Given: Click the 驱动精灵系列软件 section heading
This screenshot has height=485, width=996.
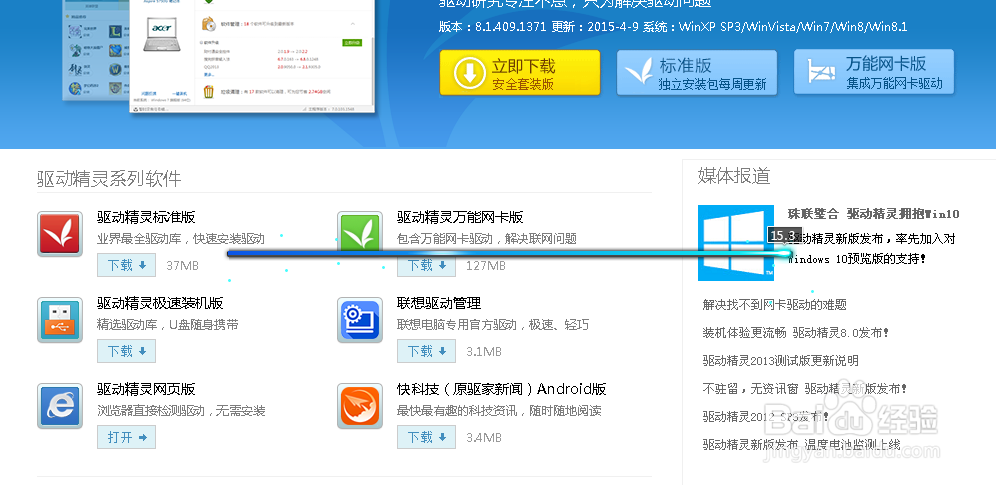Looking at the screenshot, I should click(x=109, y=178).
